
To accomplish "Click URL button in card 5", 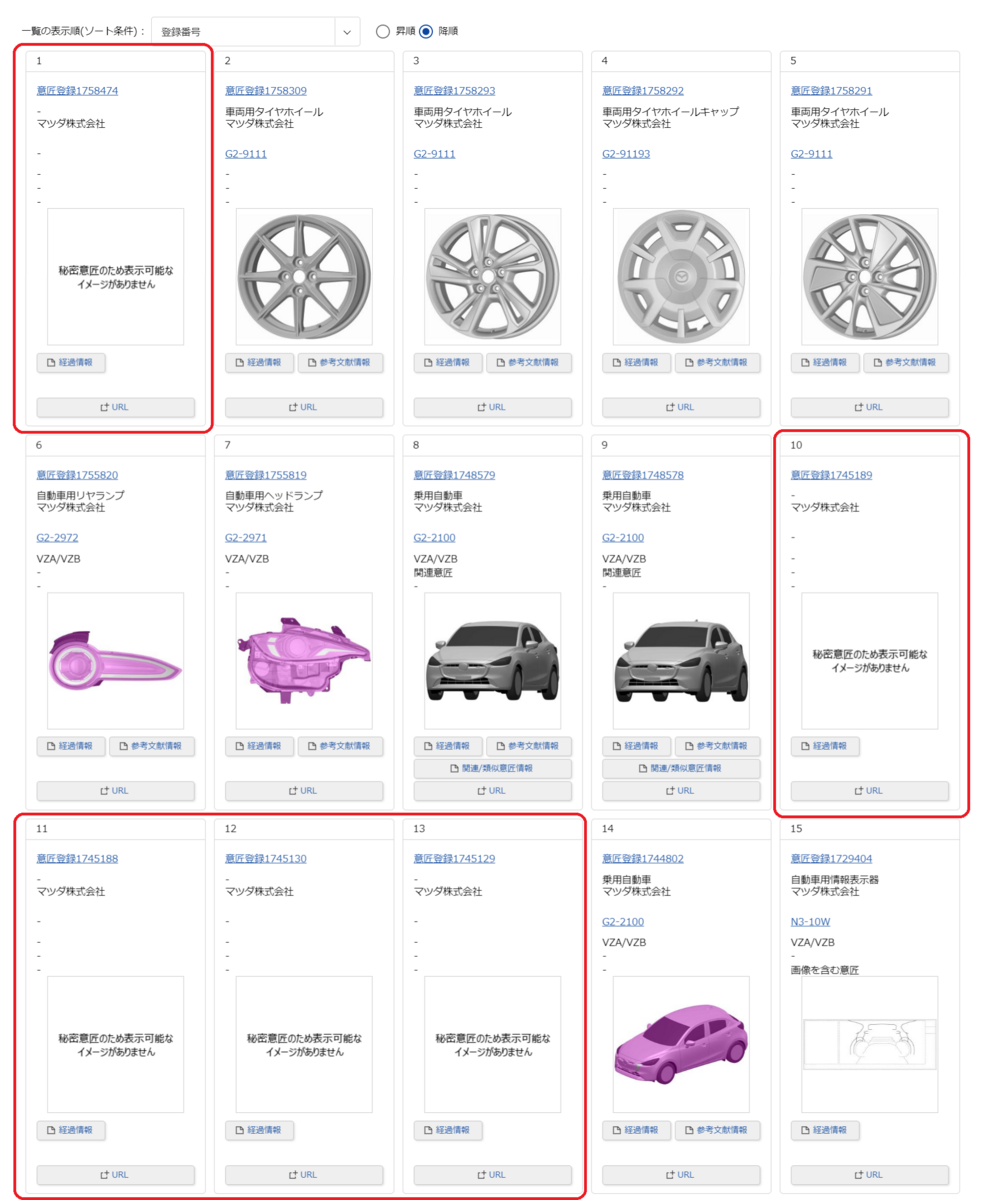I will [x=870, y=407].
